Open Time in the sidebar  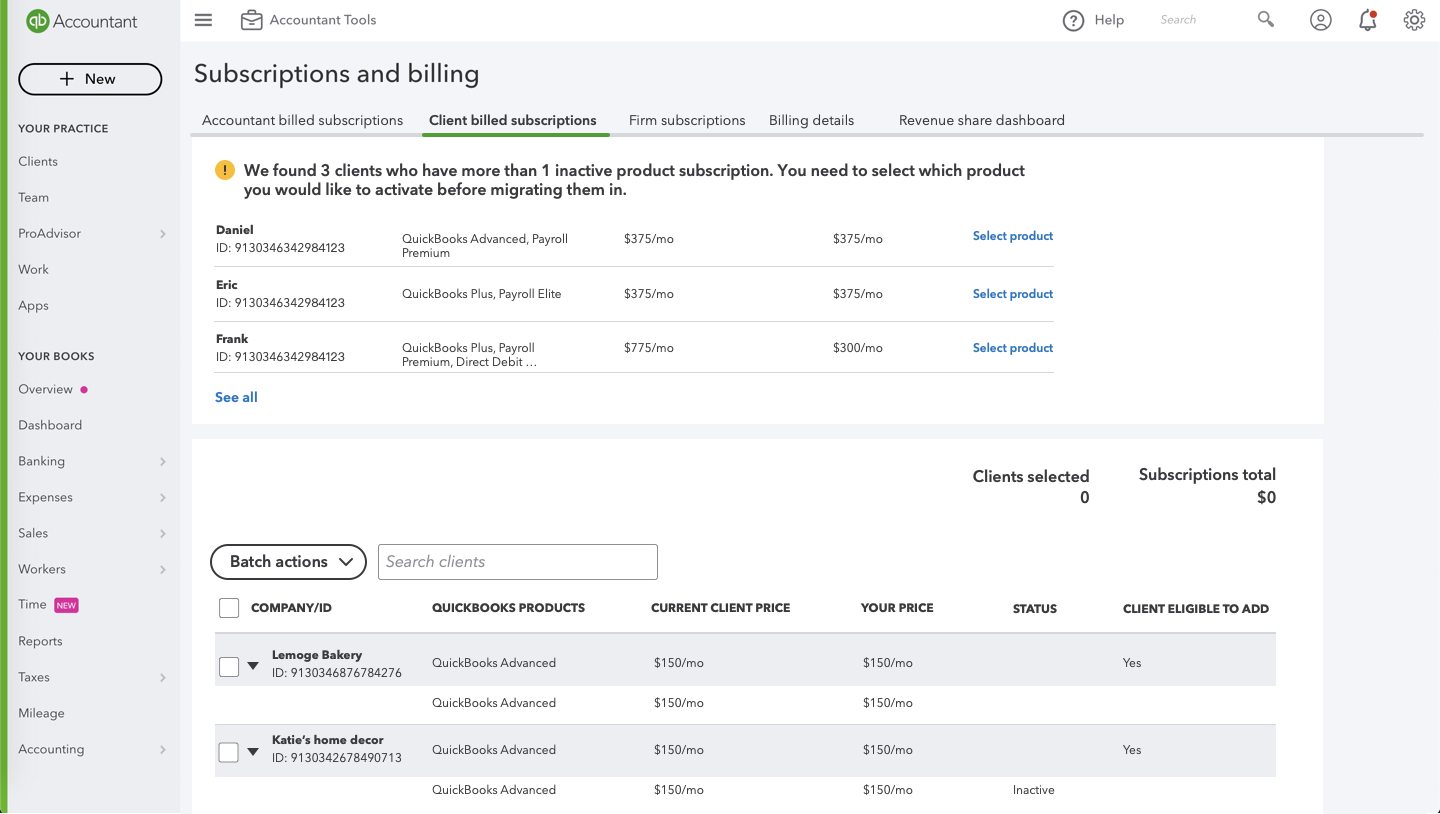pyautogui.click(x=32, y=605)
